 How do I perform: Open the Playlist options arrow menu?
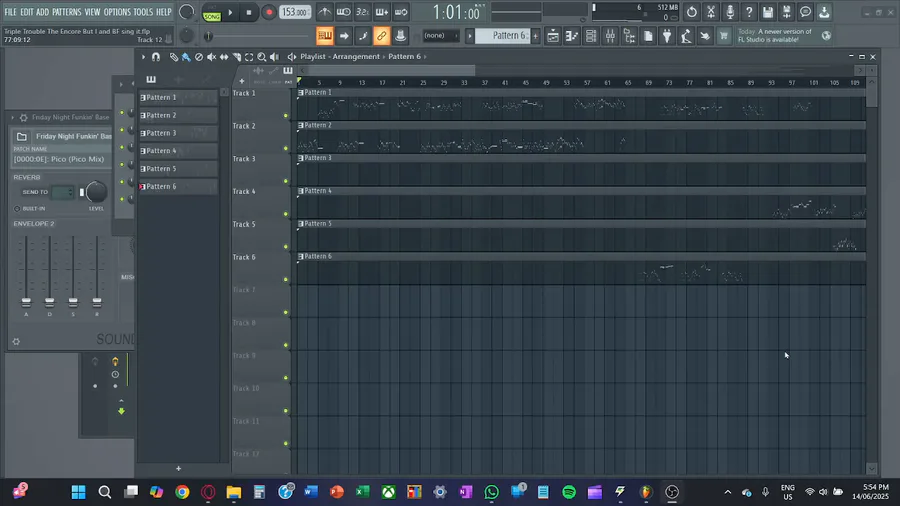pyautogui.click(x=143, y=57)
